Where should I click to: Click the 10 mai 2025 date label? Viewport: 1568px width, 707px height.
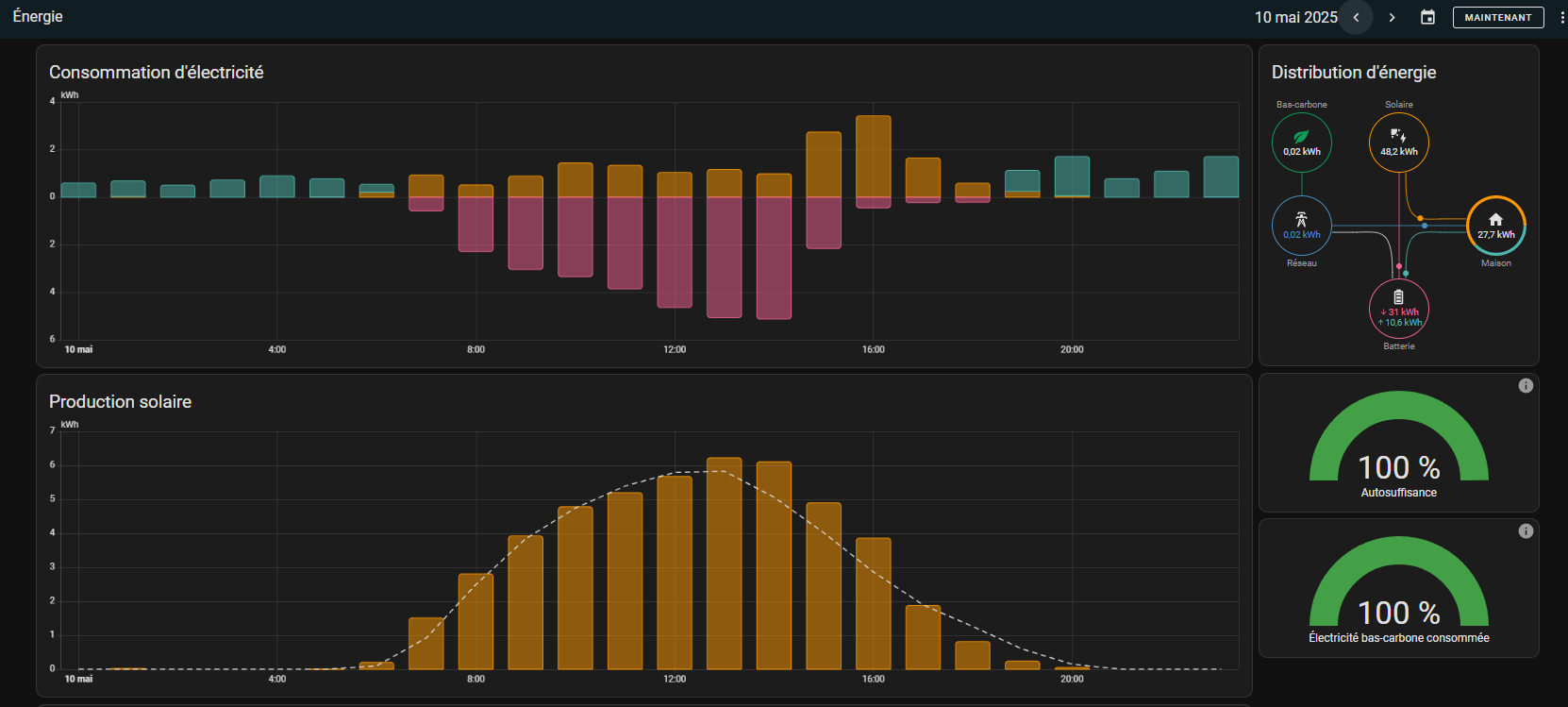pos(1295,17)
